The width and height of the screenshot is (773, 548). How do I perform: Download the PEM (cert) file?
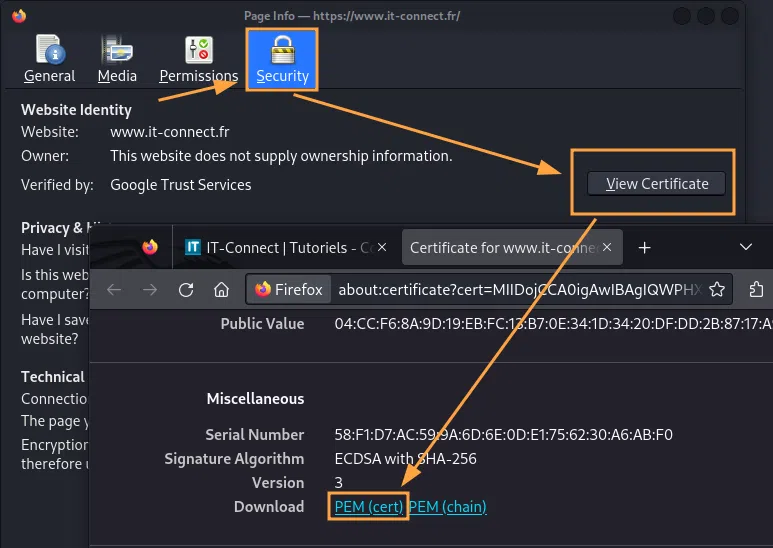pos(368,507)
